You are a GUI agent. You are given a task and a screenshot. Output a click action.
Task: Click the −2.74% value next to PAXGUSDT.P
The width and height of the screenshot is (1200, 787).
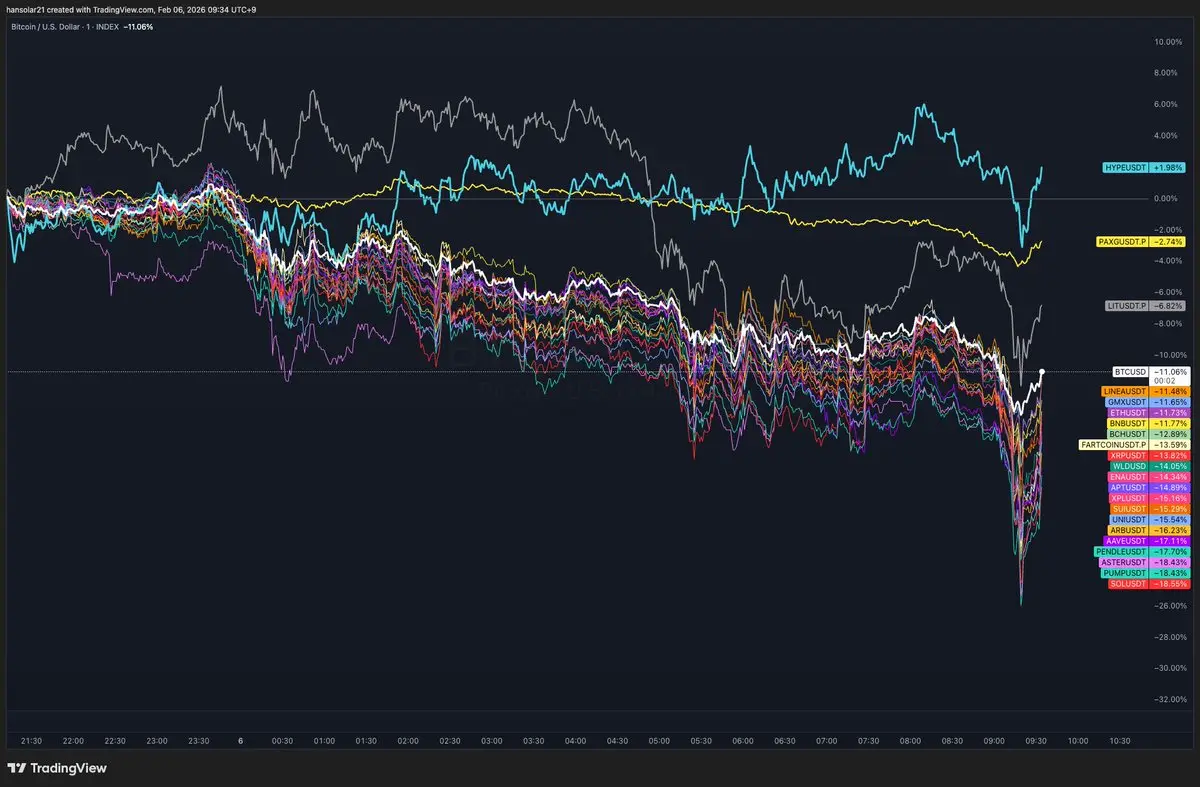[1167, 242]
